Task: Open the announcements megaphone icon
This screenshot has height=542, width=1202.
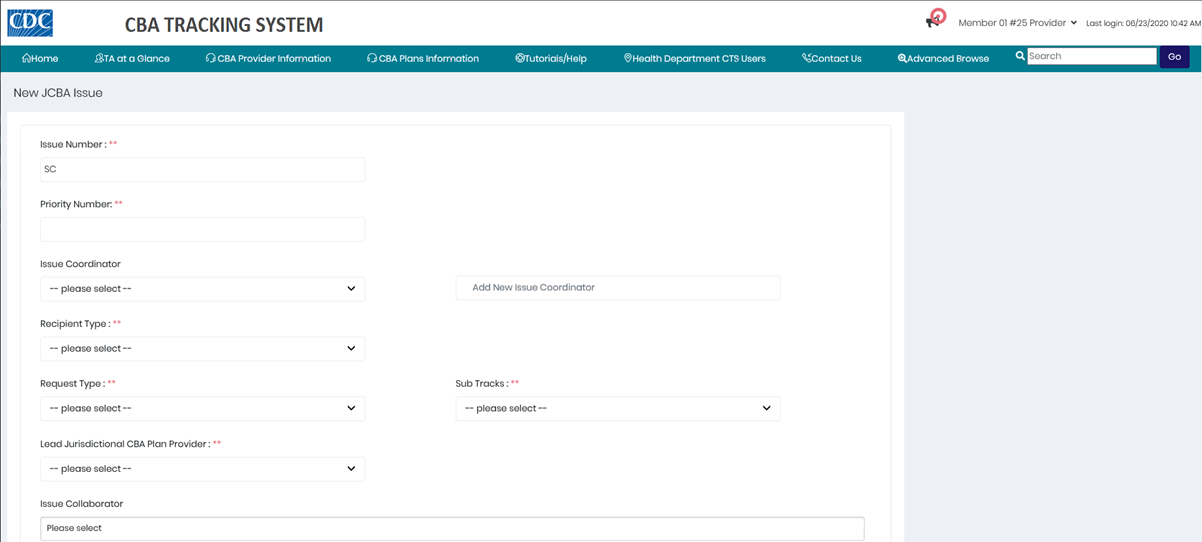Action: click(934, 20)
